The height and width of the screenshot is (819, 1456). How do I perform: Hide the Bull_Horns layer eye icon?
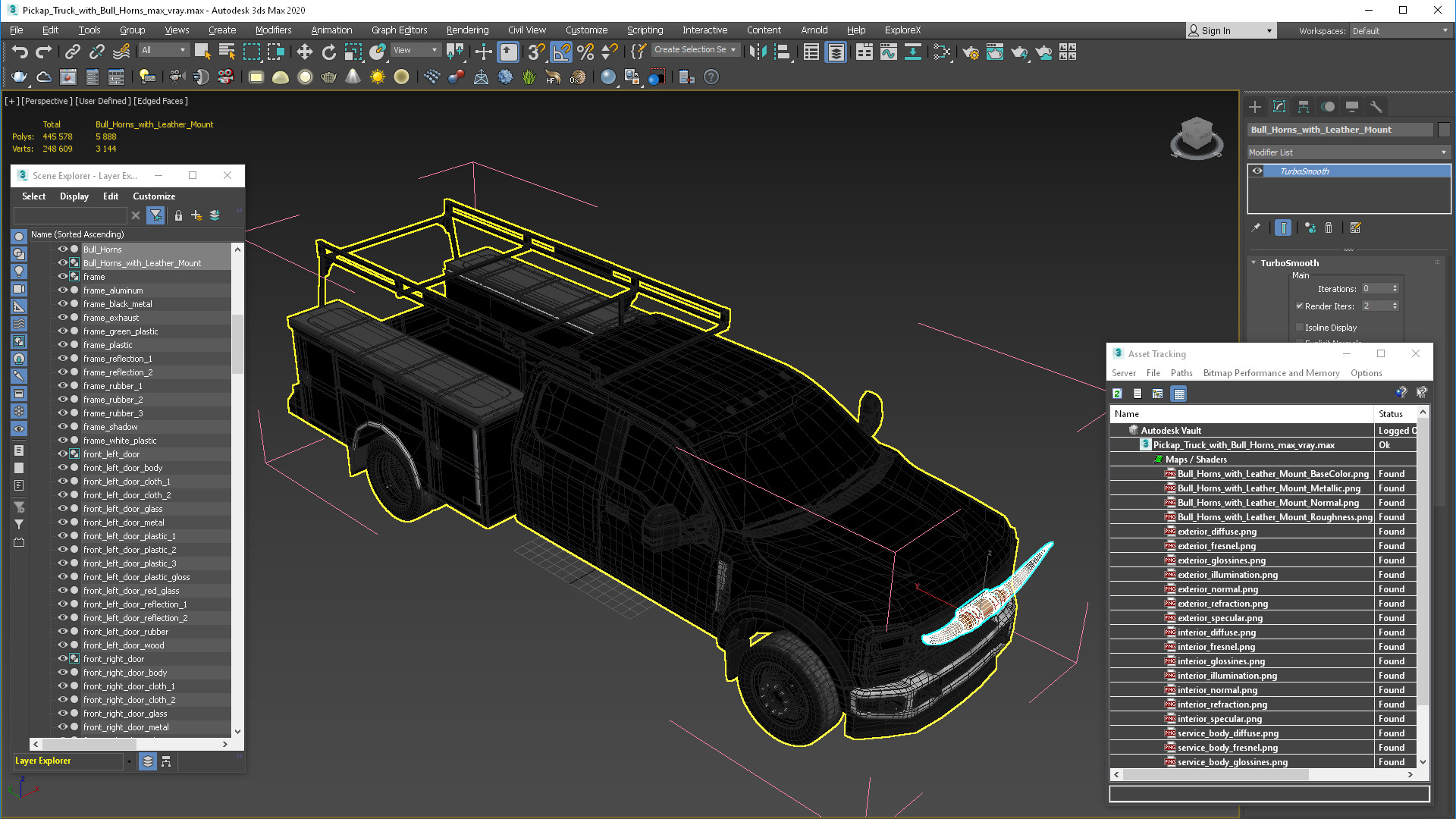point(63,249)
